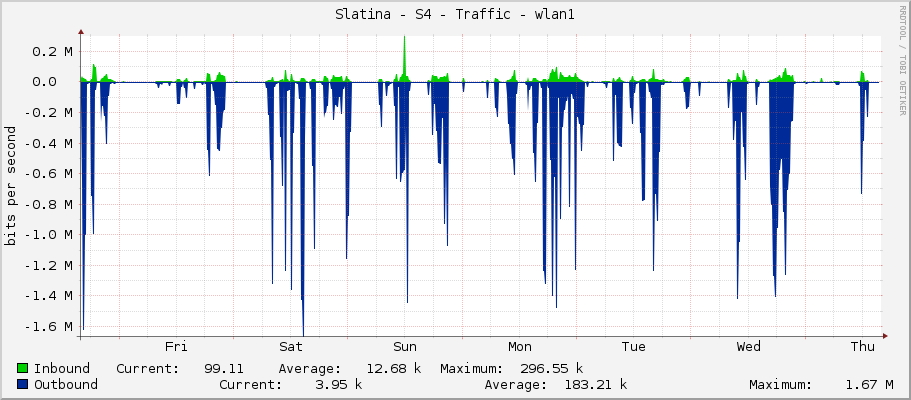Click the graph title 'Slatina - S4 - Traffic - wlan1'
This screenshot has width=911, height=400.
(x=455, y=15)
